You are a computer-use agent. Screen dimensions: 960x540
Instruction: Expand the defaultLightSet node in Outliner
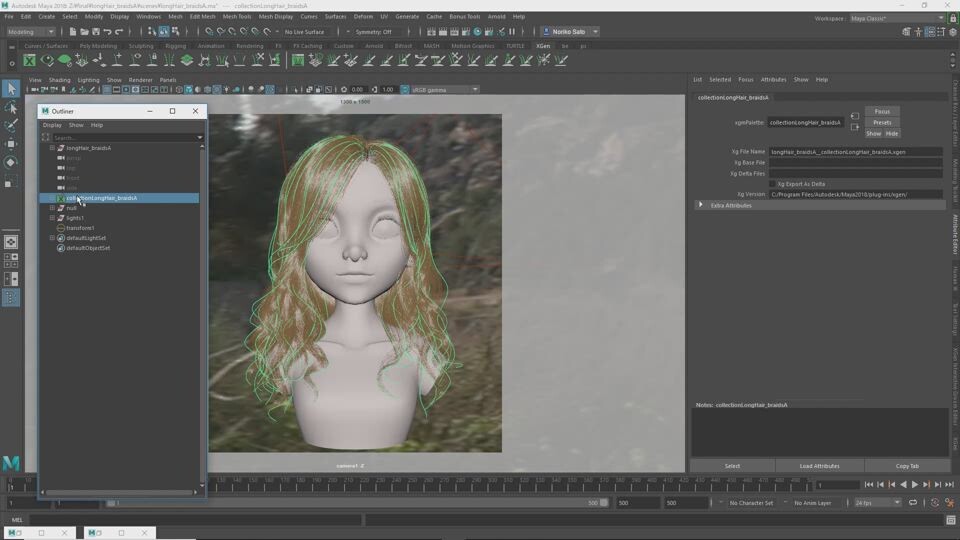[x=52, y=238]
